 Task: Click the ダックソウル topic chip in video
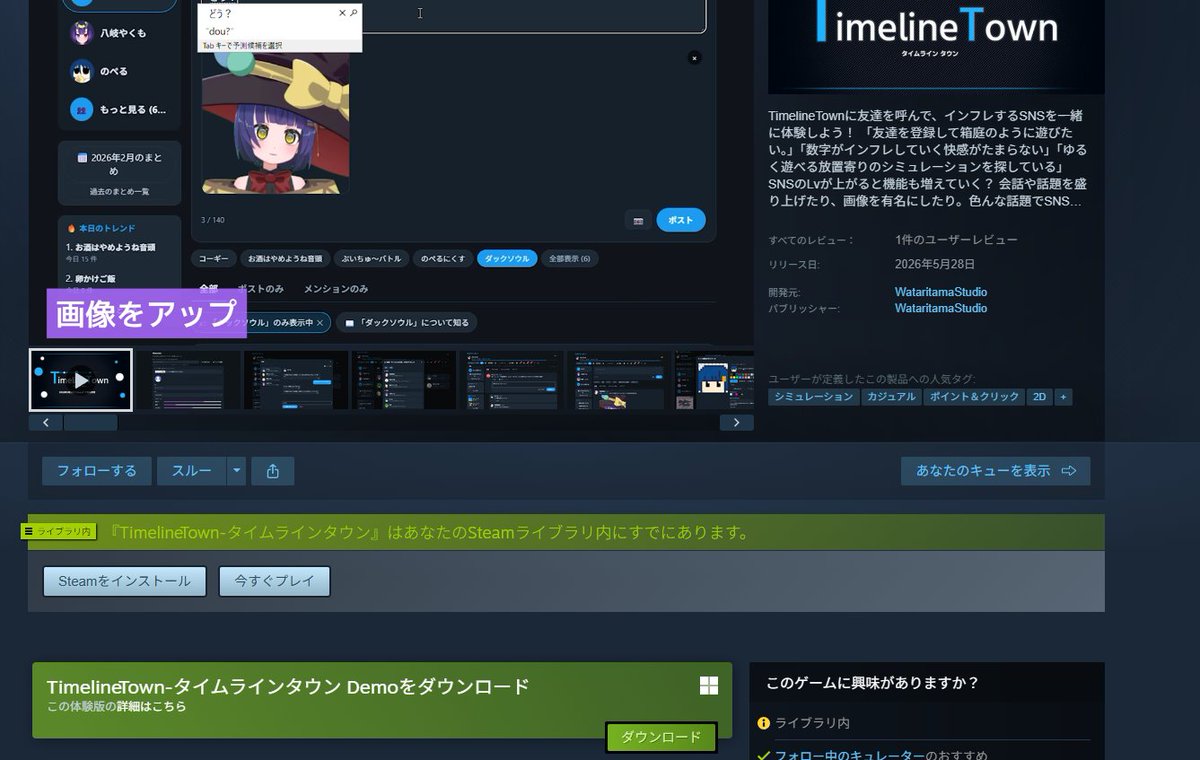tap(507, 258)
